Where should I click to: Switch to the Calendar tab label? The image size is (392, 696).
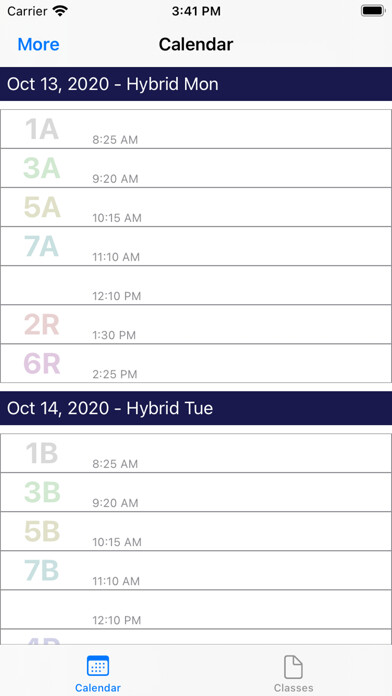coord(98,688)
